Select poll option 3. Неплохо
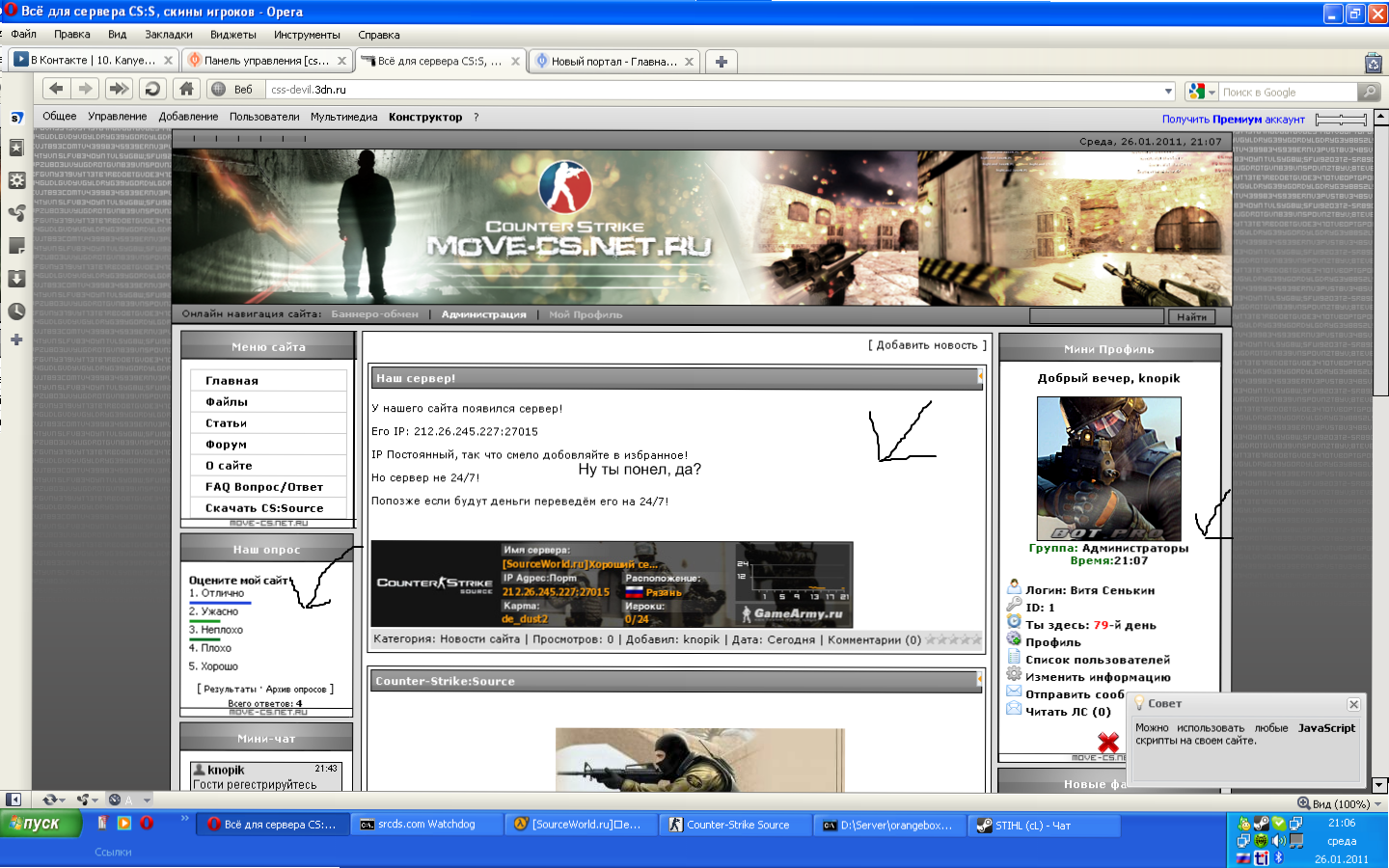The height and width of the screenshot is (868, 1389). (x=216, y=630)
